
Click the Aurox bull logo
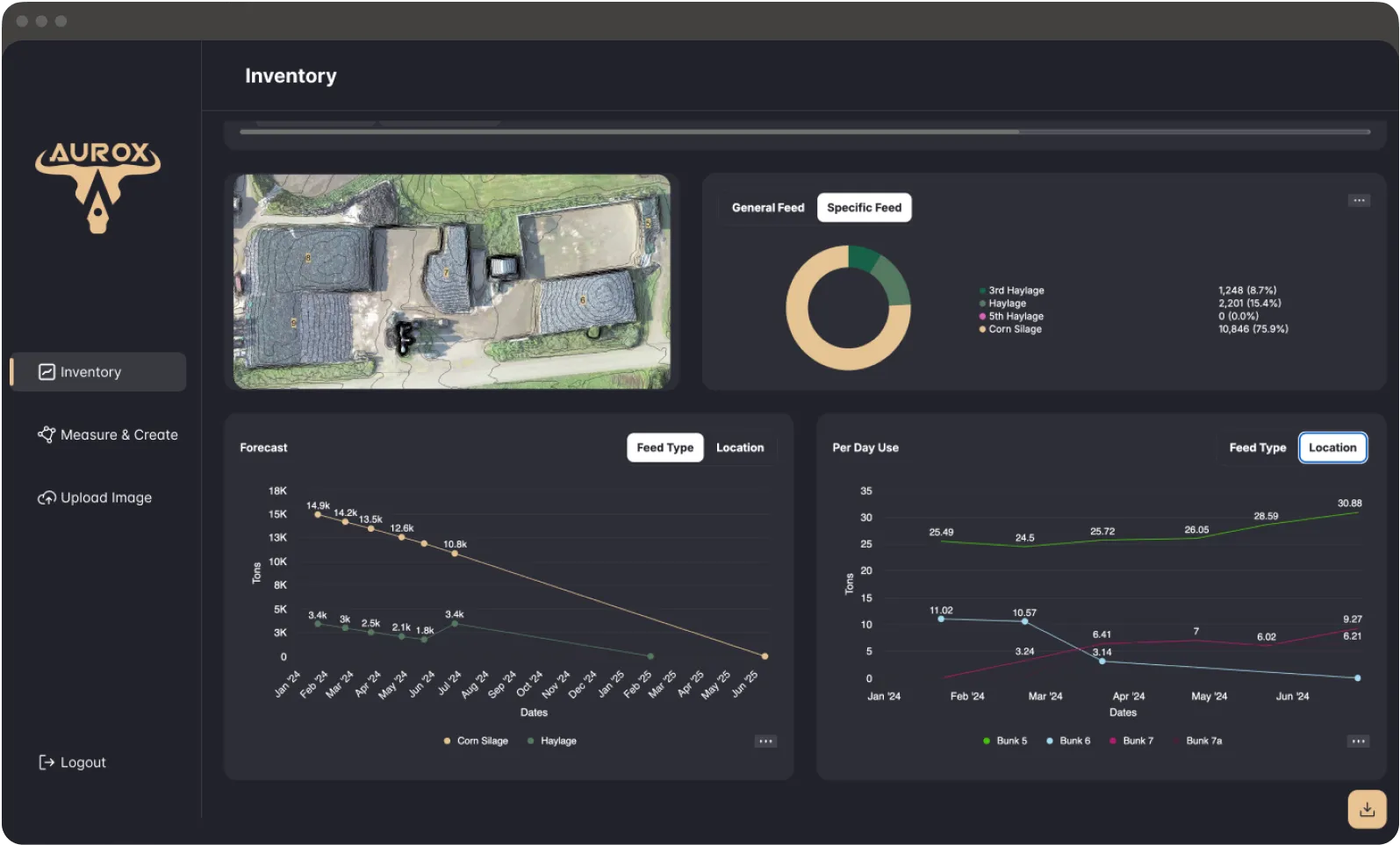click(x=97, y=187)
